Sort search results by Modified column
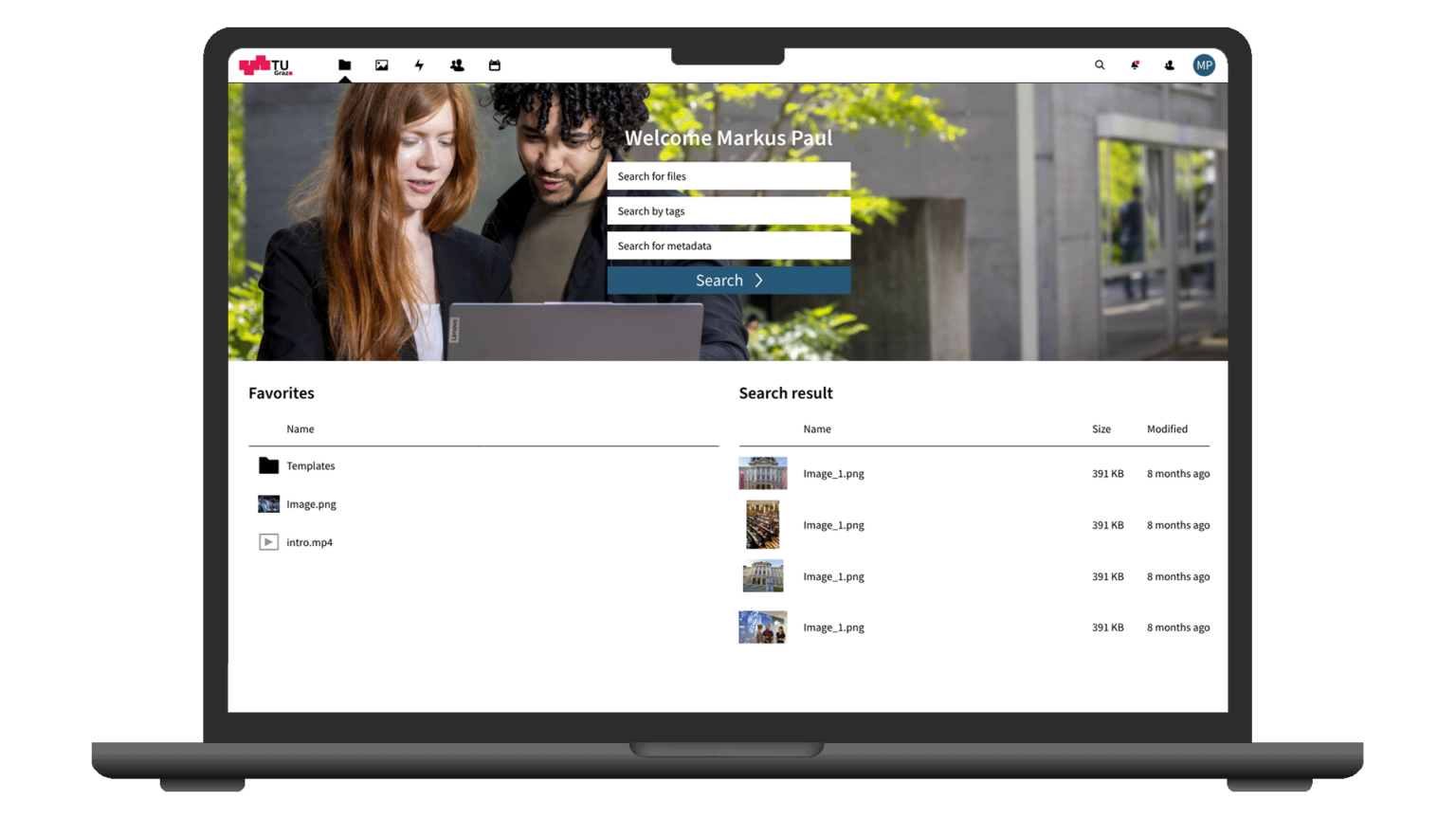The width and height of the screenshot is (1456, 819). pyautogui.click(x=1167, y=429)
